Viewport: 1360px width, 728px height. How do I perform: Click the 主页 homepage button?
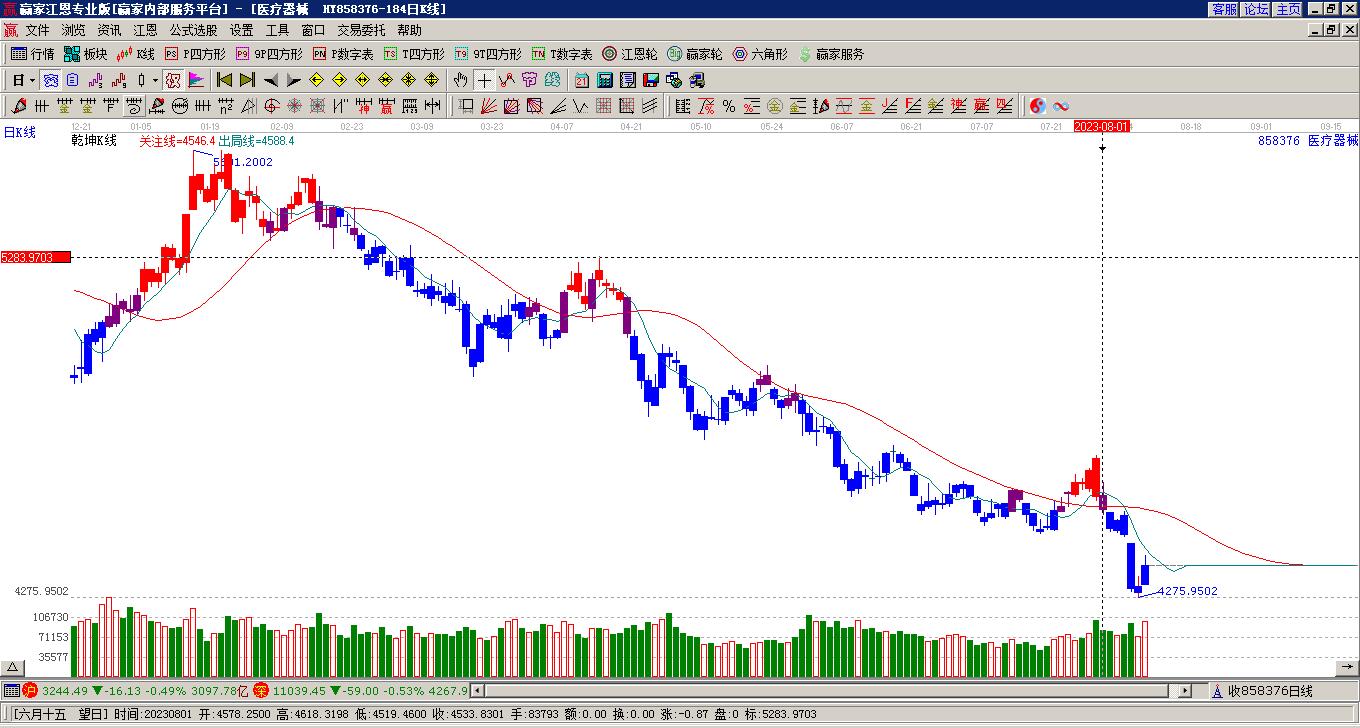pos(1288,9)
